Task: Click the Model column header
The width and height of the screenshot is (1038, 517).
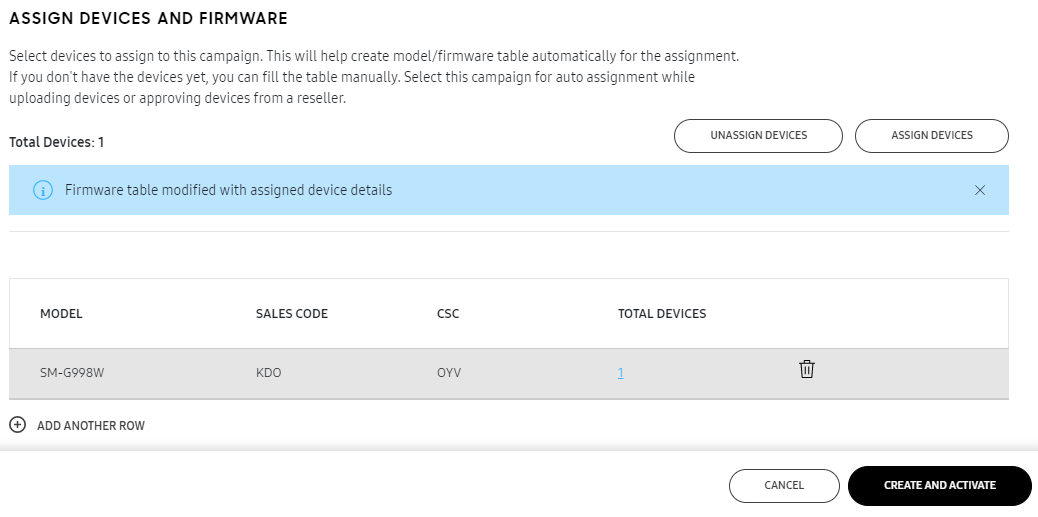Action: point(61,314)
